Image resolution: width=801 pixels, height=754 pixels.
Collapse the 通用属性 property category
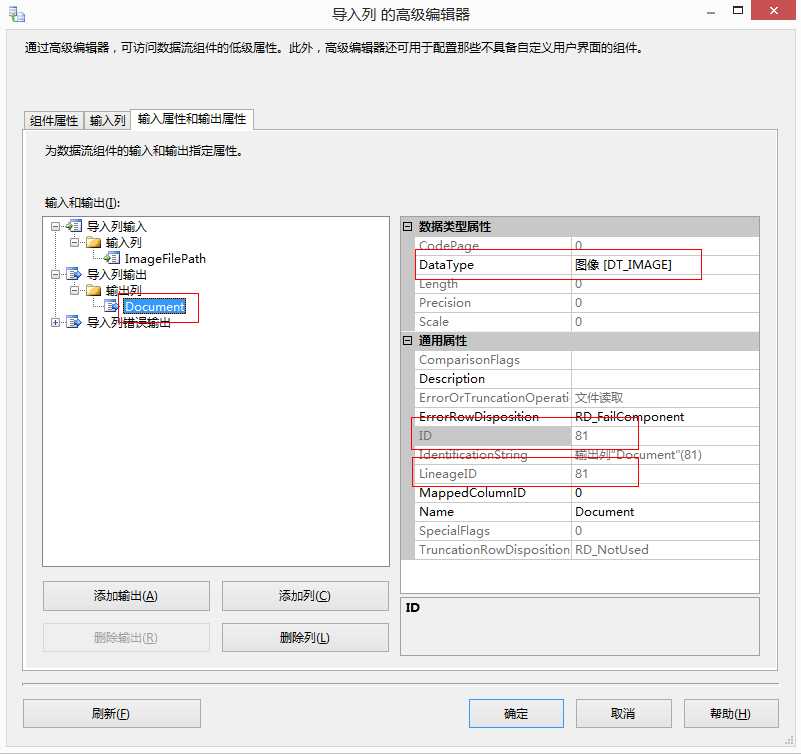click(x=408, y=340)
